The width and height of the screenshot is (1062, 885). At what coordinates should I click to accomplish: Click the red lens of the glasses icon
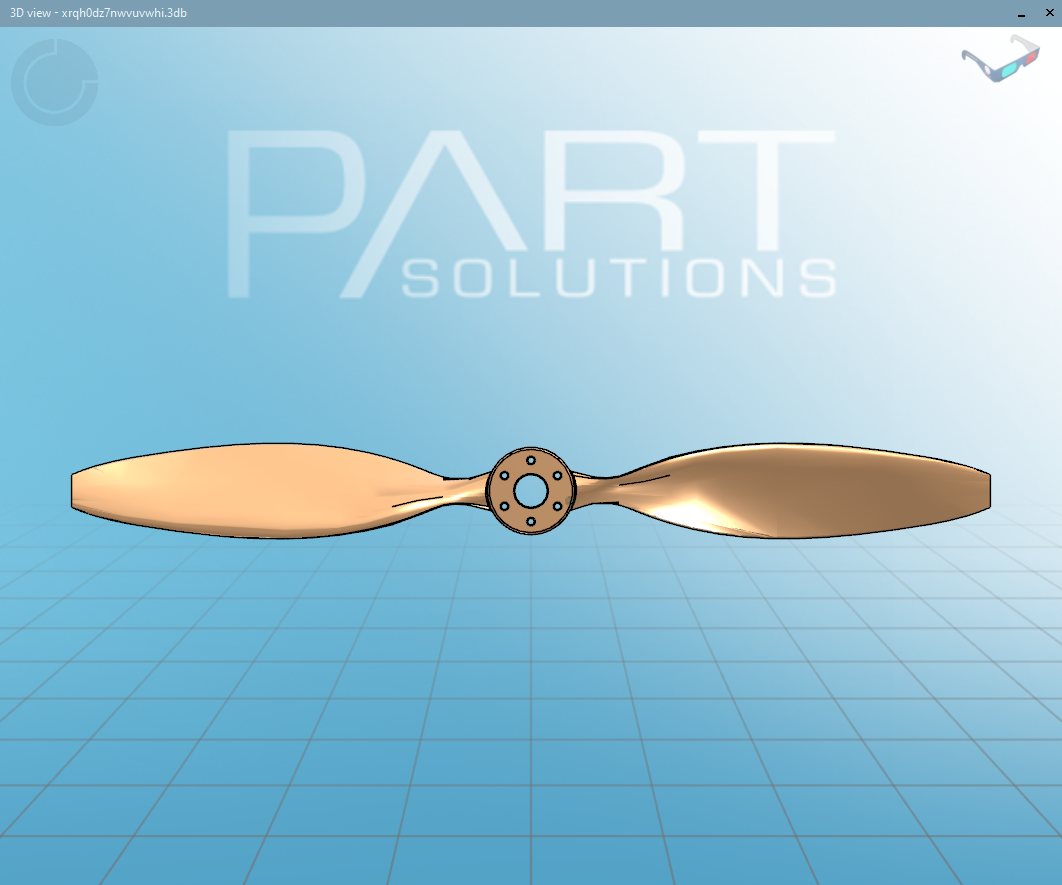(x=1031, y=58)
